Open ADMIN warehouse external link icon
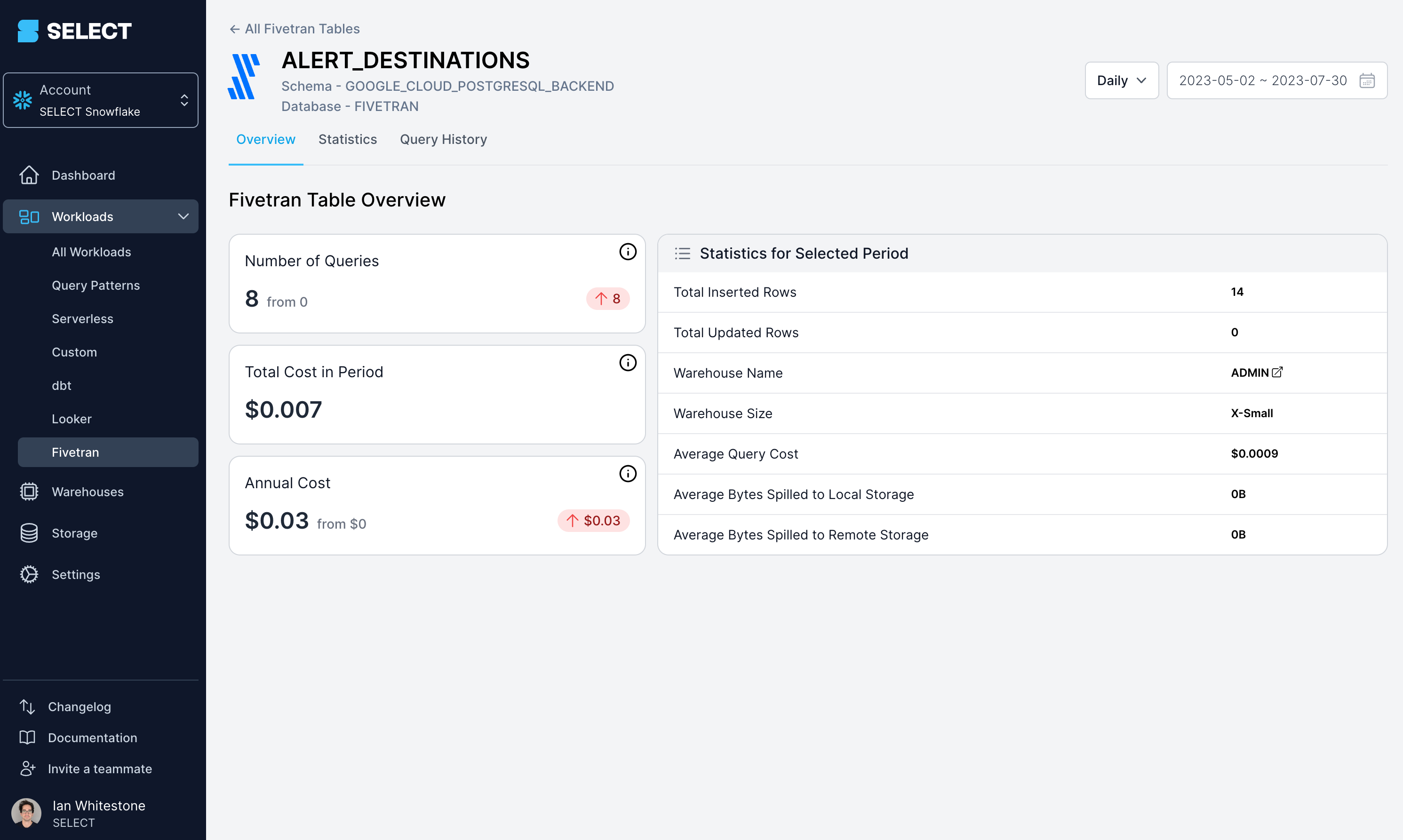The width and height of the screenshot is (1403, 840). click(1277, 372)
